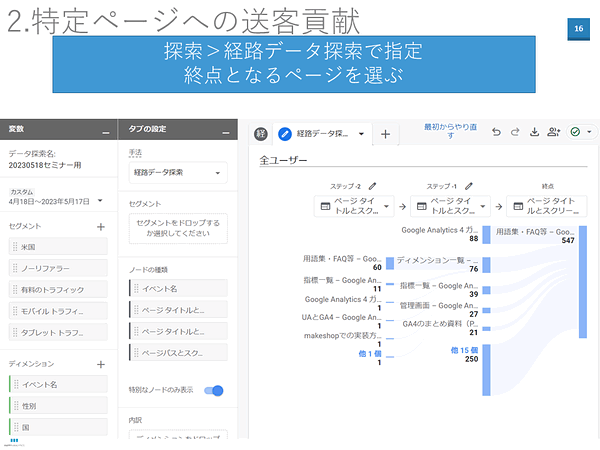600x450 pixels.
Task: Add a new segment with plus icon
Action: (101, 227)
